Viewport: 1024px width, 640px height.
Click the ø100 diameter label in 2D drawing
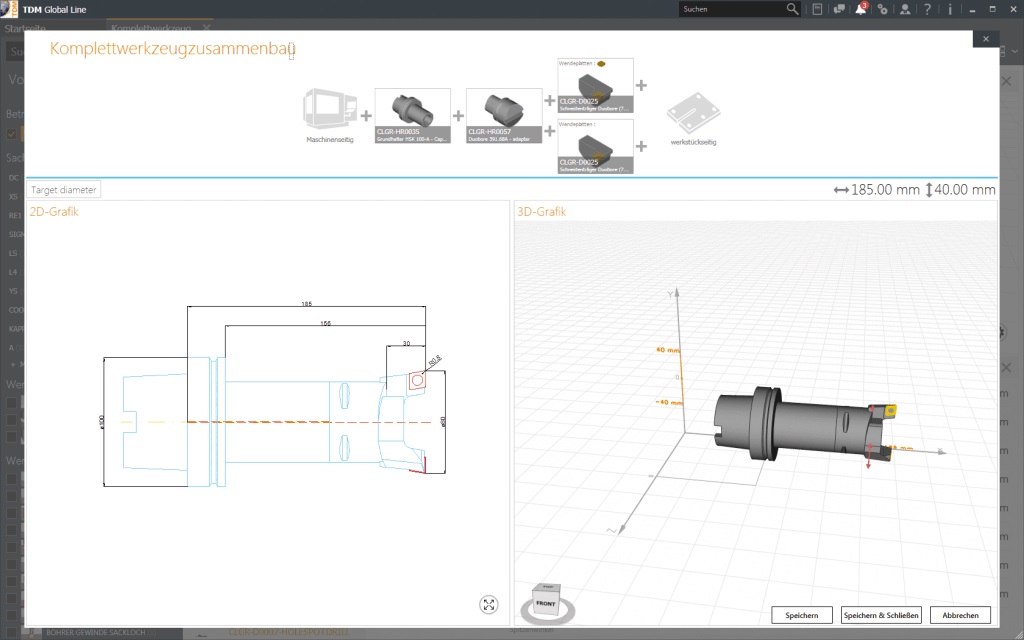click(x=101, y=422)
